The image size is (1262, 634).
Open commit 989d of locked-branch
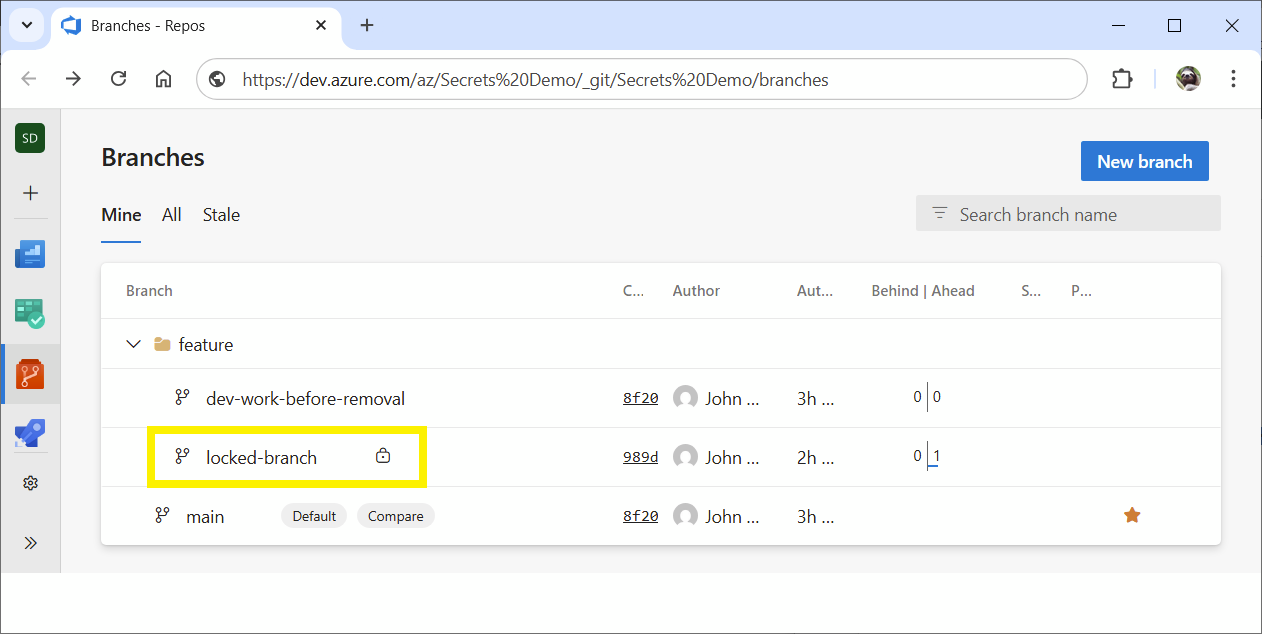pyautogui.click(x=640, y=457)
